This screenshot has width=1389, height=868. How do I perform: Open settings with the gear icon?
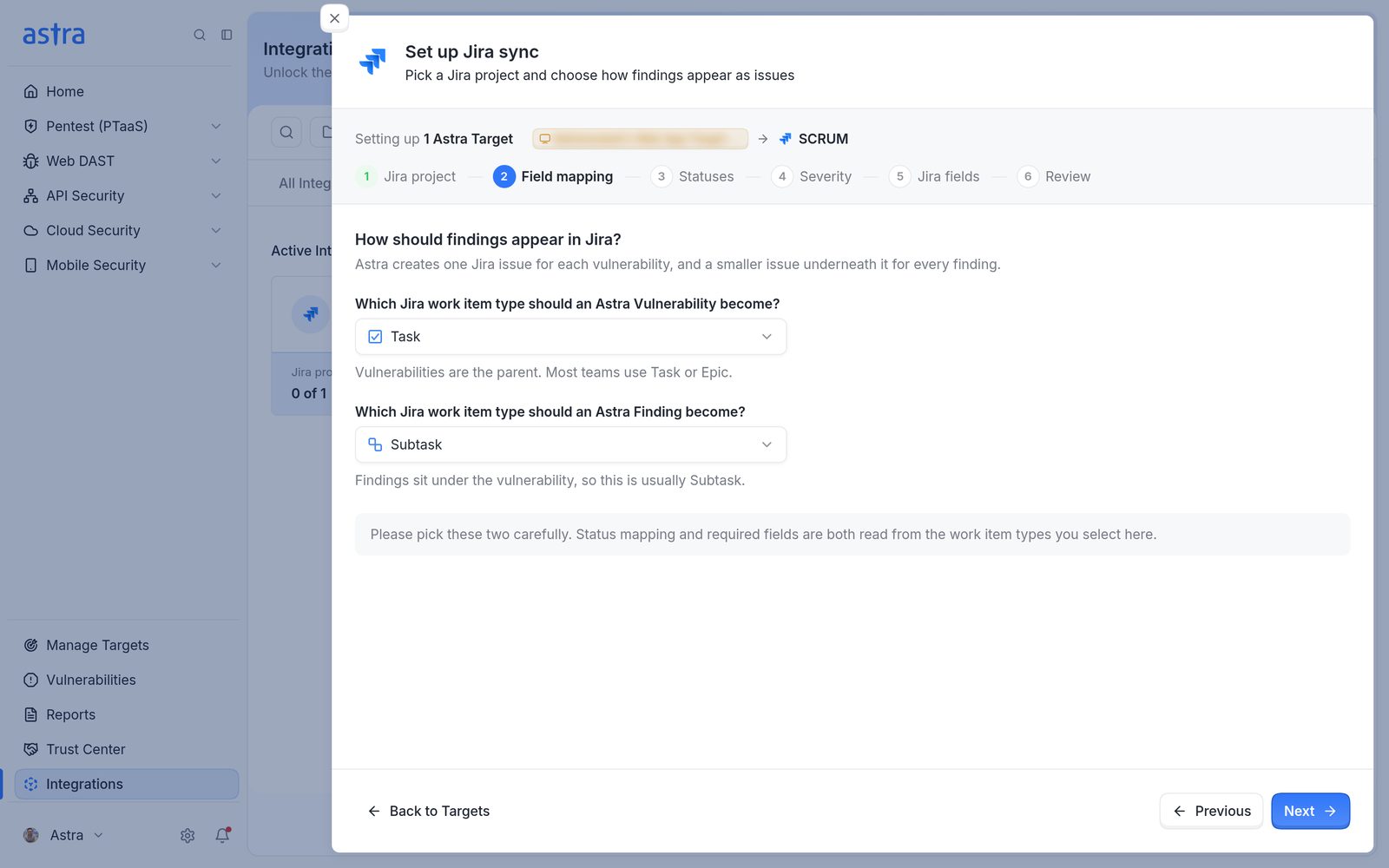click(188, 835)
